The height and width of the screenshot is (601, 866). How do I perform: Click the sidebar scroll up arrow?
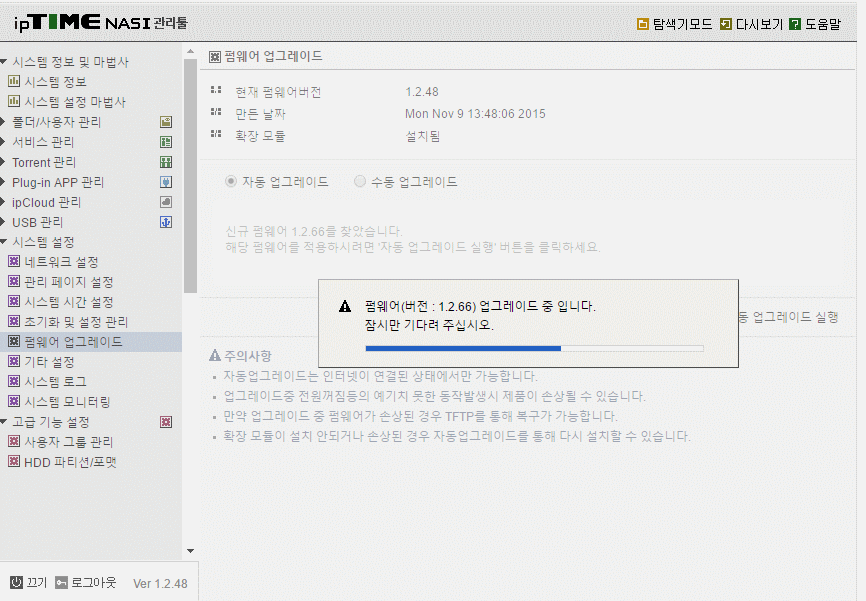(191, 51)
